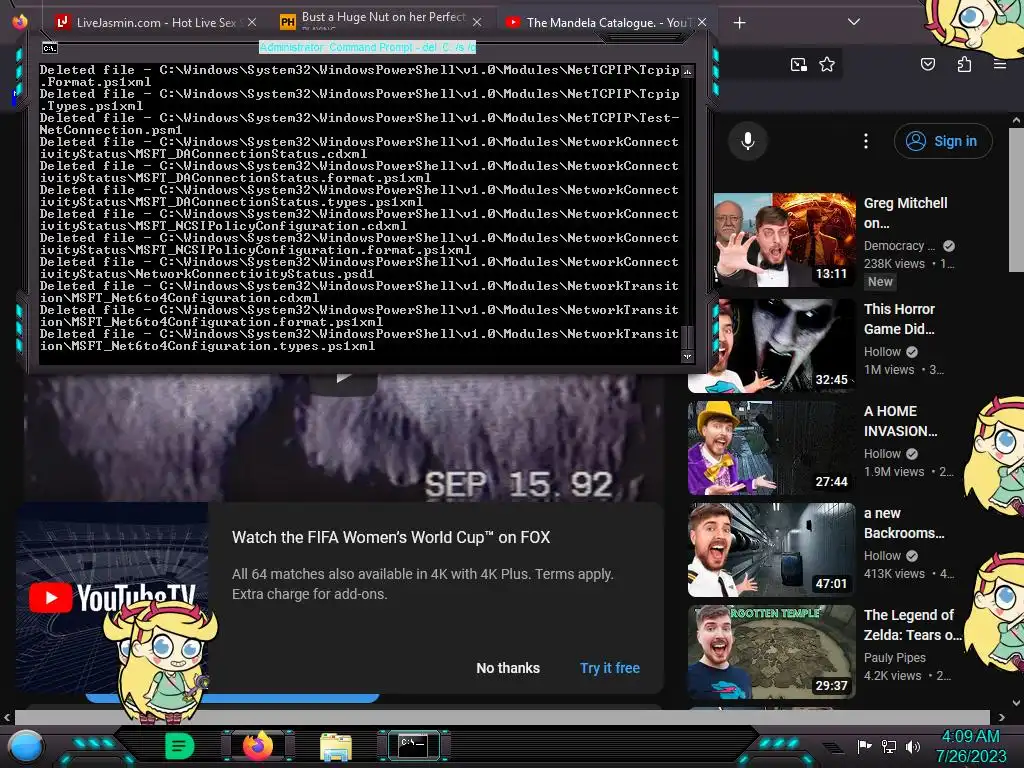Click the Firefox logo at the window's top-left corner
Screen dimensions: 1024x768
[x=20, y=22]
